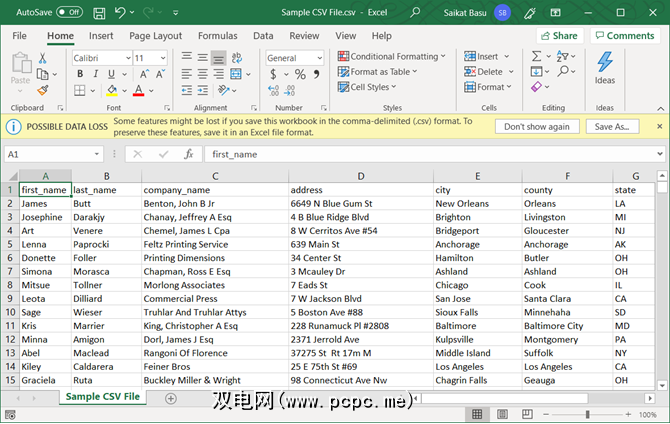Add a new sheet with plus icon
This screenshot has height=424, width=670.
click(171, 397)
